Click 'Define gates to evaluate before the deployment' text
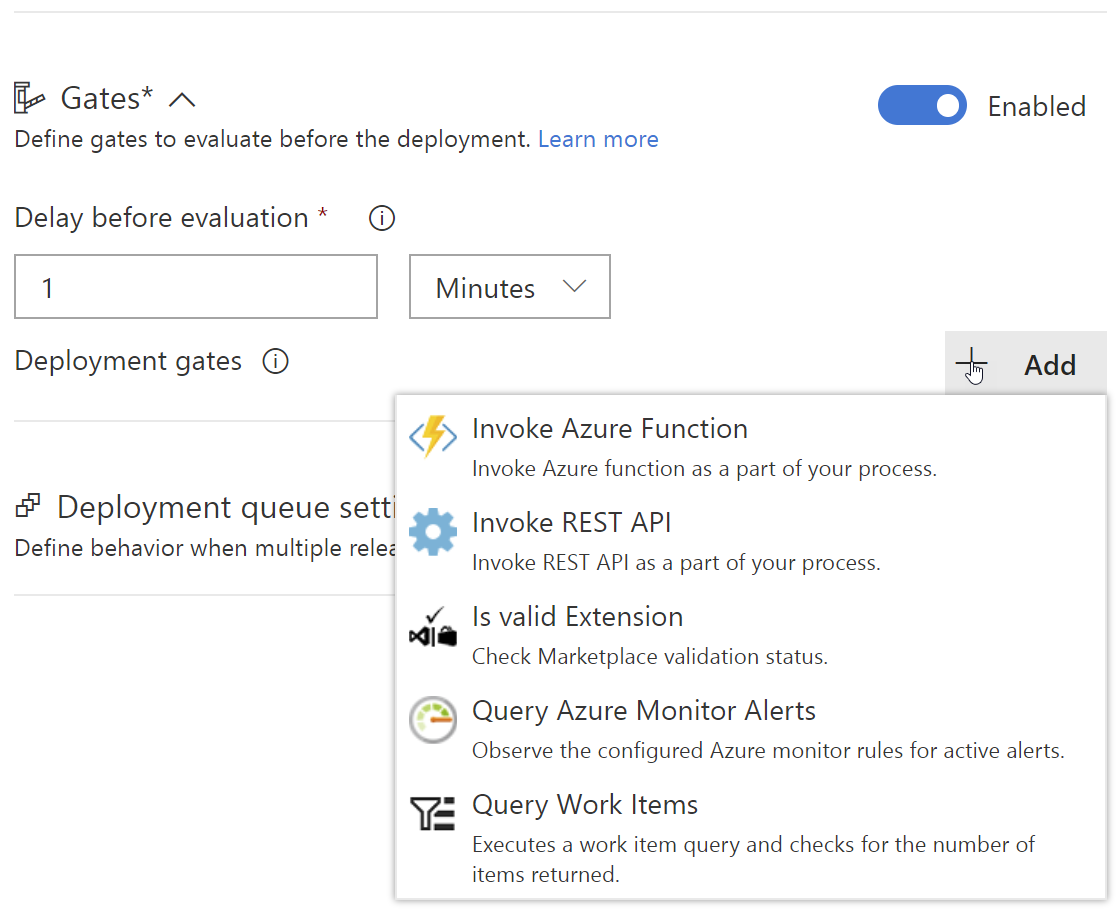 point(272,139)
